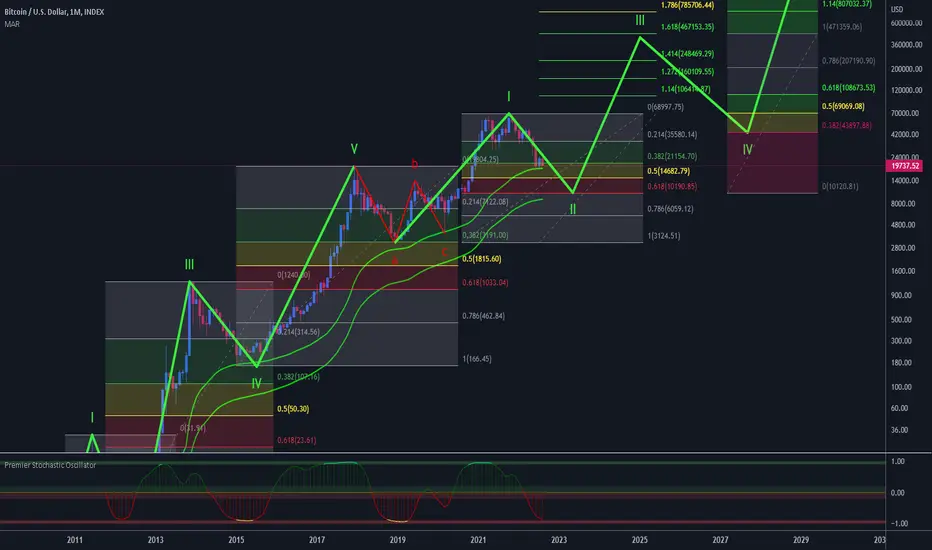Click the 2029 year on time axis
Image resolution: width=932 pixels, height=550 pixels.
click(801, 540)
